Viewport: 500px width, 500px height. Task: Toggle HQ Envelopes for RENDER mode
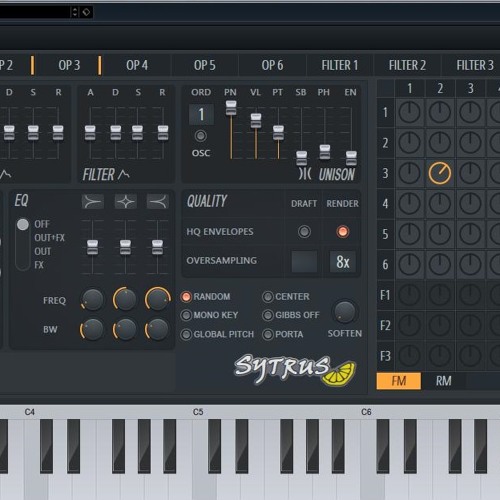(x=342, y=231)
